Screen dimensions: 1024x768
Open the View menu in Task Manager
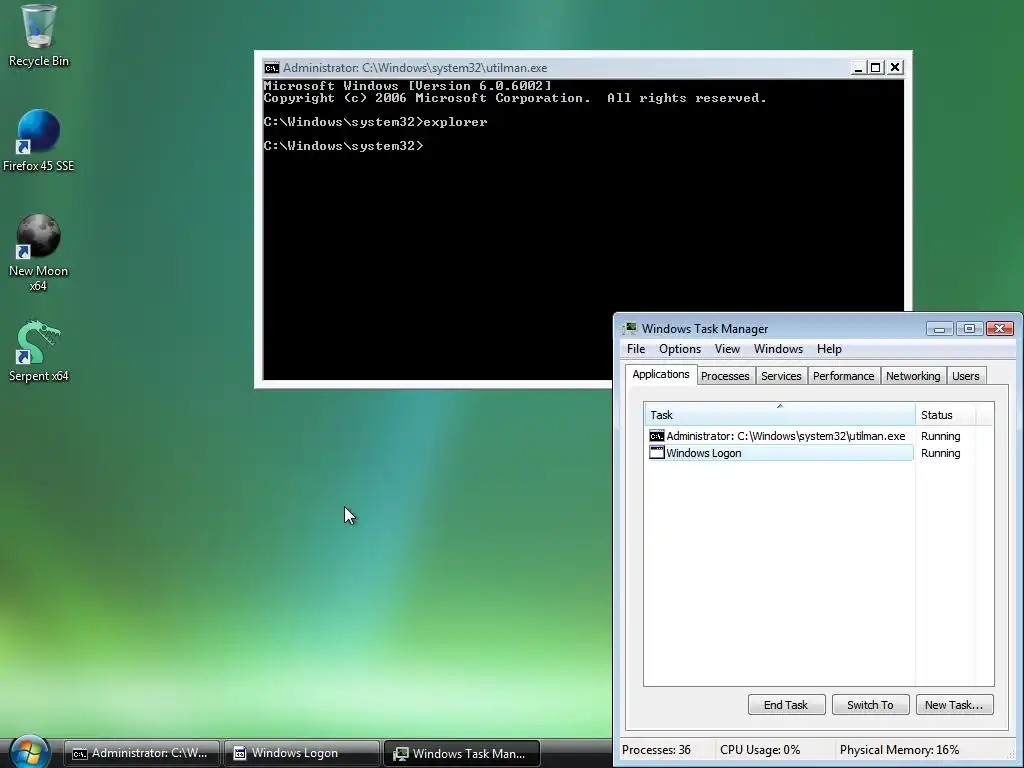727,349
